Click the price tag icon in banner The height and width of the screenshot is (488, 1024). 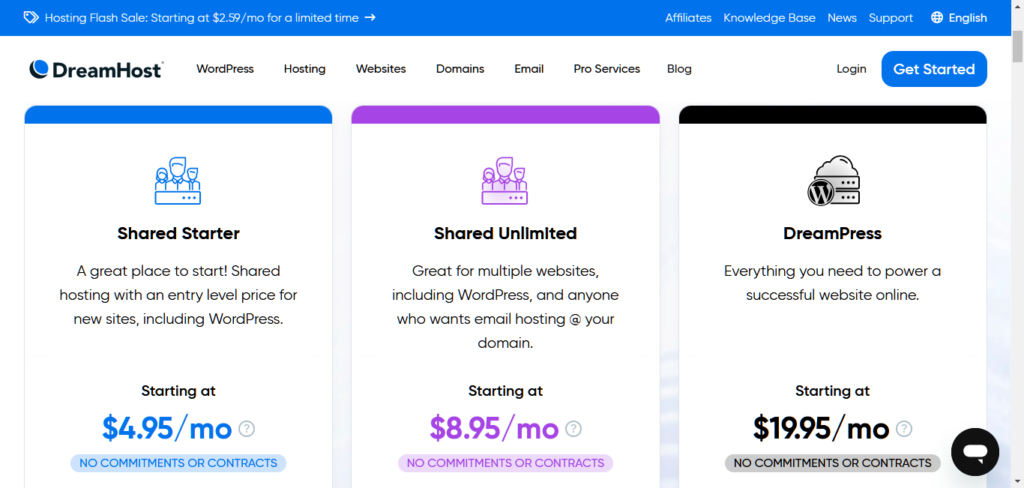pyautogui.click(x=31, y=18)
